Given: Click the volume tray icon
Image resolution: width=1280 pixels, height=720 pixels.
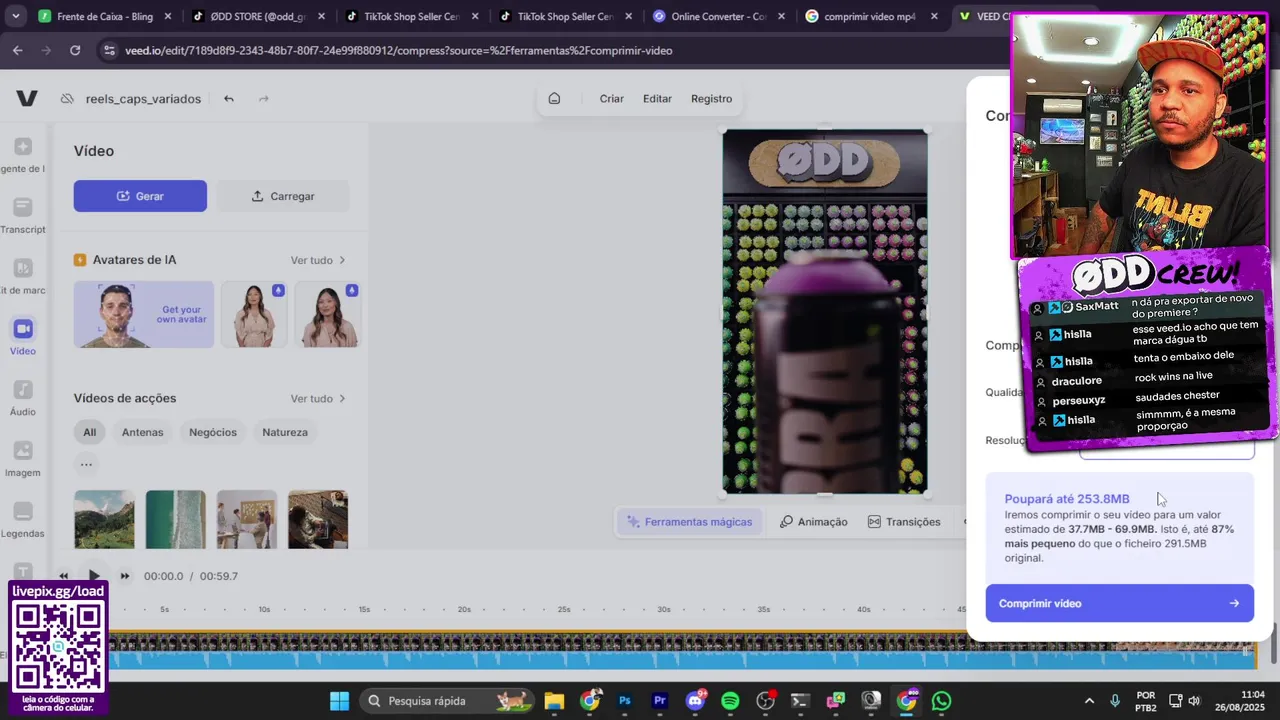Looking at the screenshot, I should click(1194, 701).
